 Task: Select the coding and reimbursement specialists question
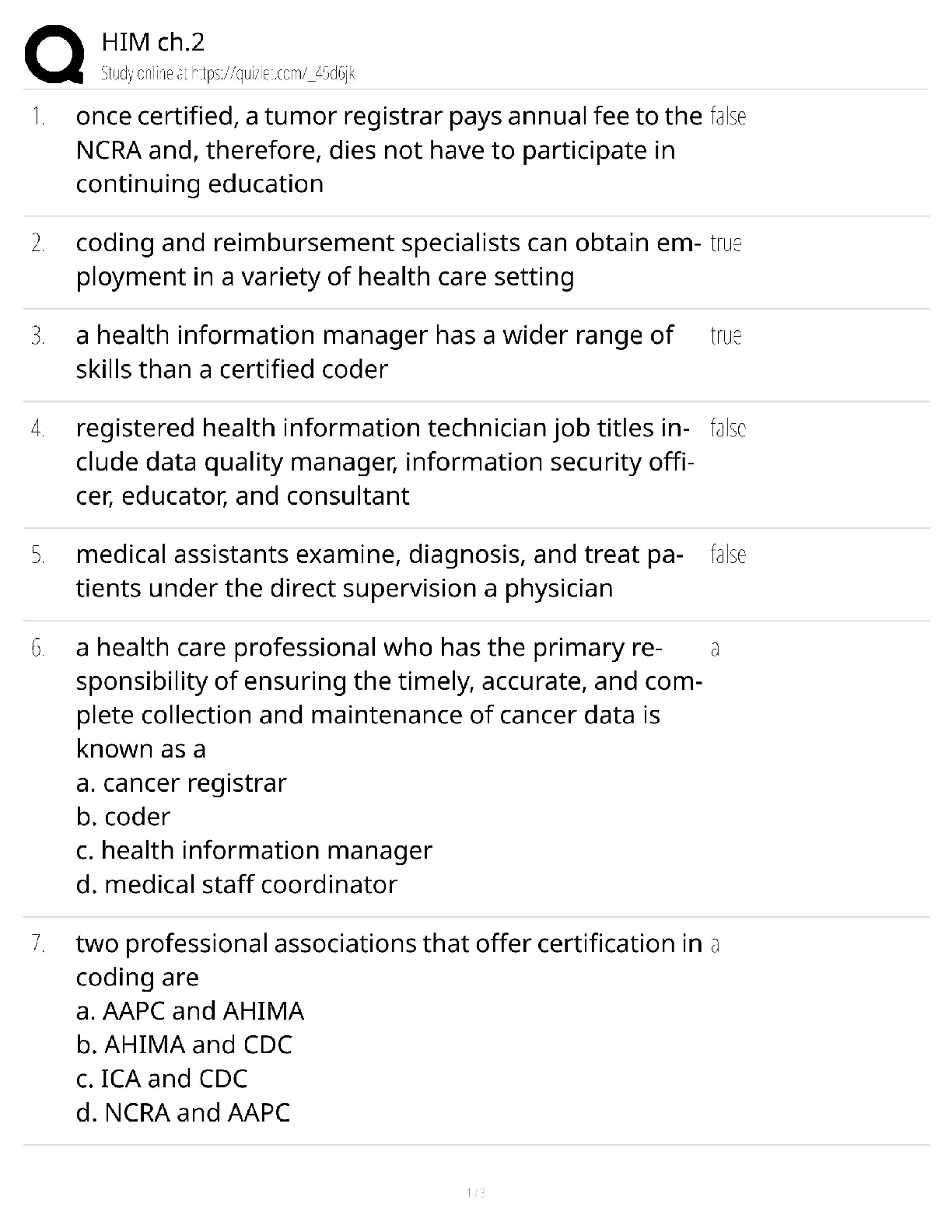click(x=387, y=259)
